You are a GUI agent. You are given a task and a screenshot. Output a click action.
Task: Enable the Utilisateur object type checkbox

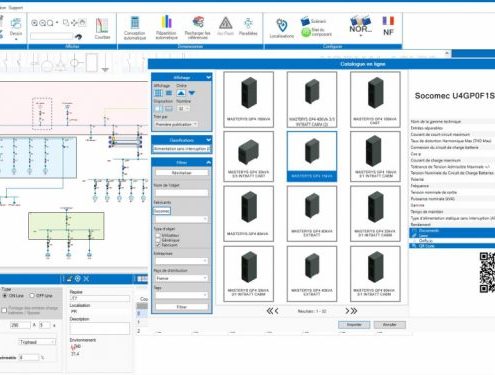coord(158,235)
